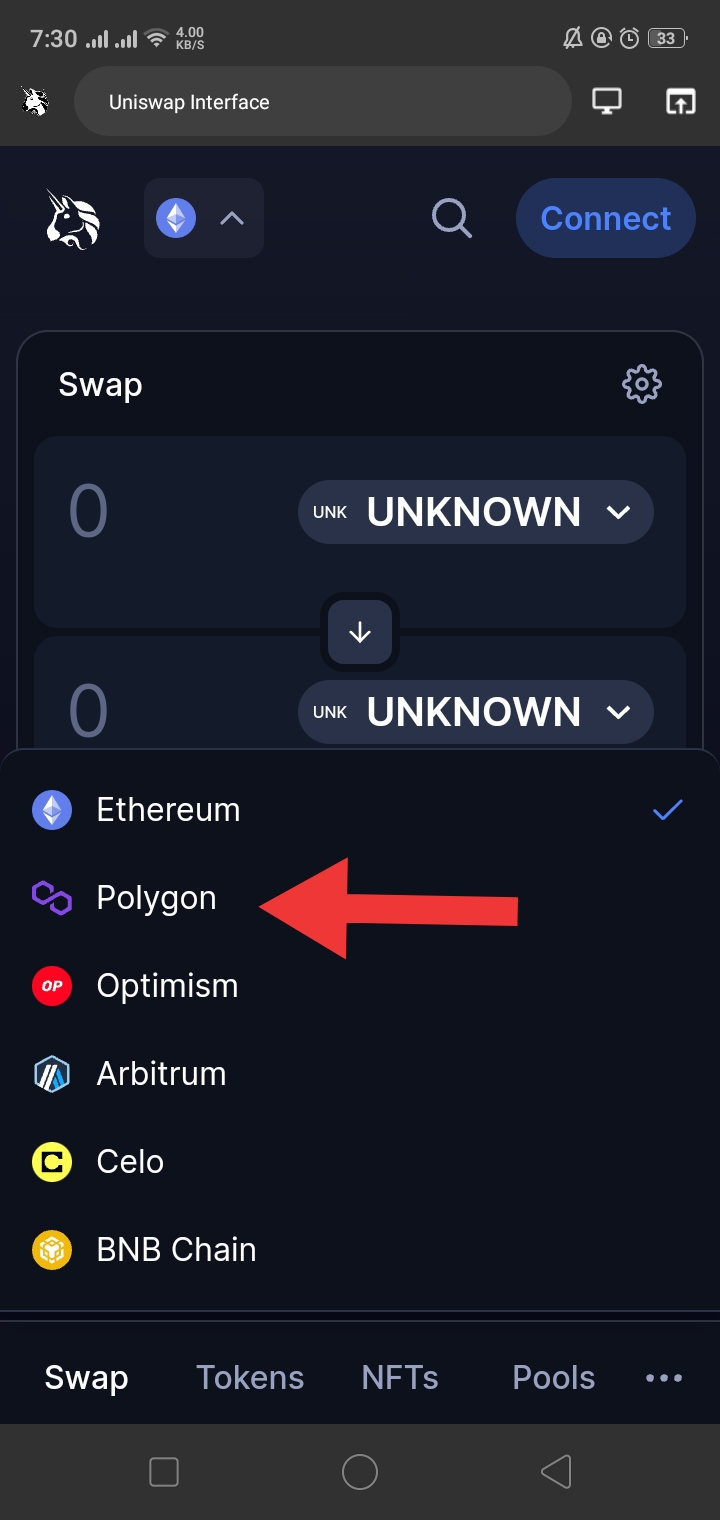
Task: Click the Connect wallet button
Action: 605,218
